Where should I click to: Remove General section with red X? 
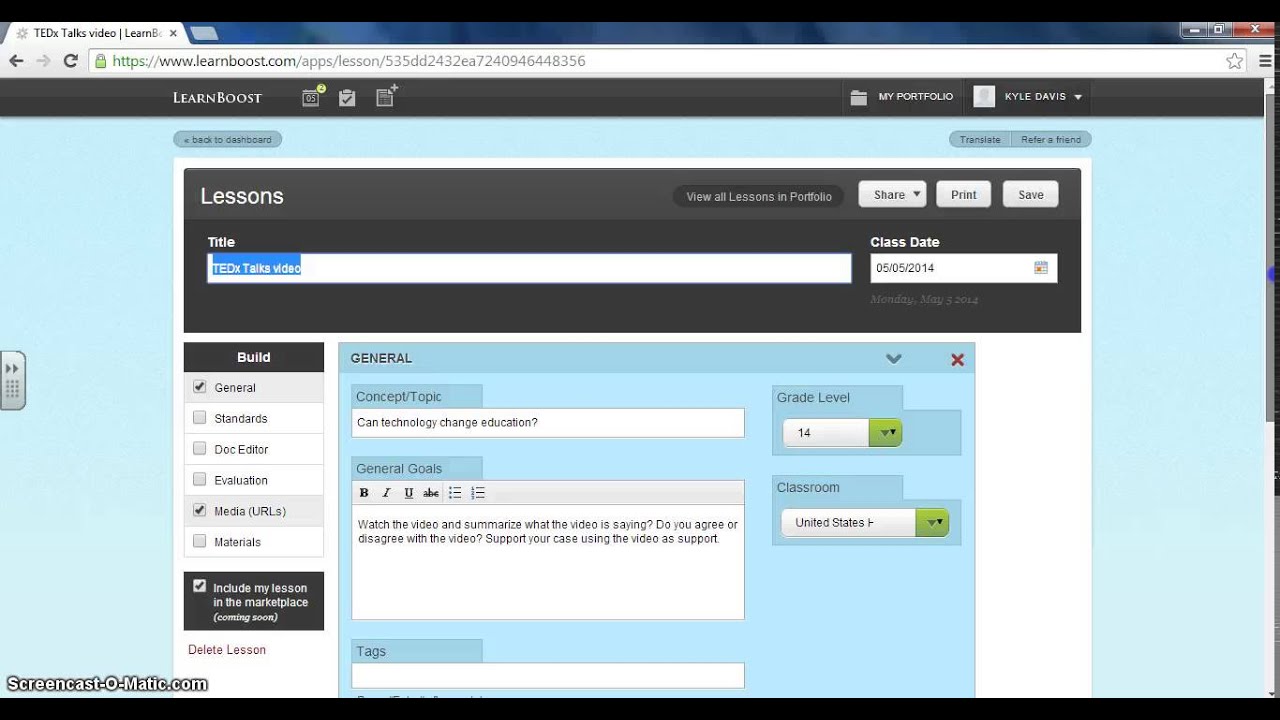coord(957,359)
